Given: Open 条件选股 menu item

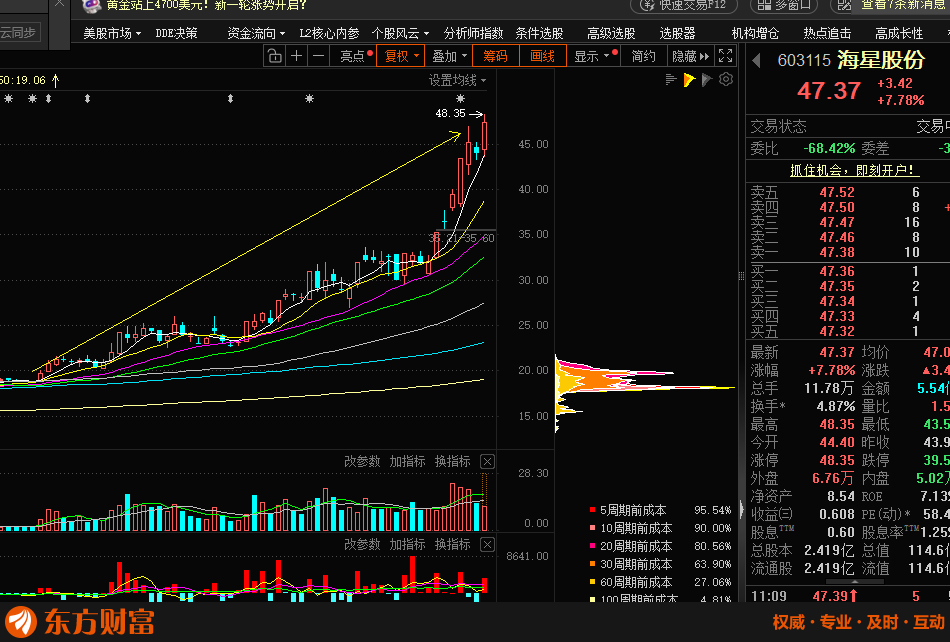Looking at the screenshot, I should pyautogui.click(x=539, y=33).
